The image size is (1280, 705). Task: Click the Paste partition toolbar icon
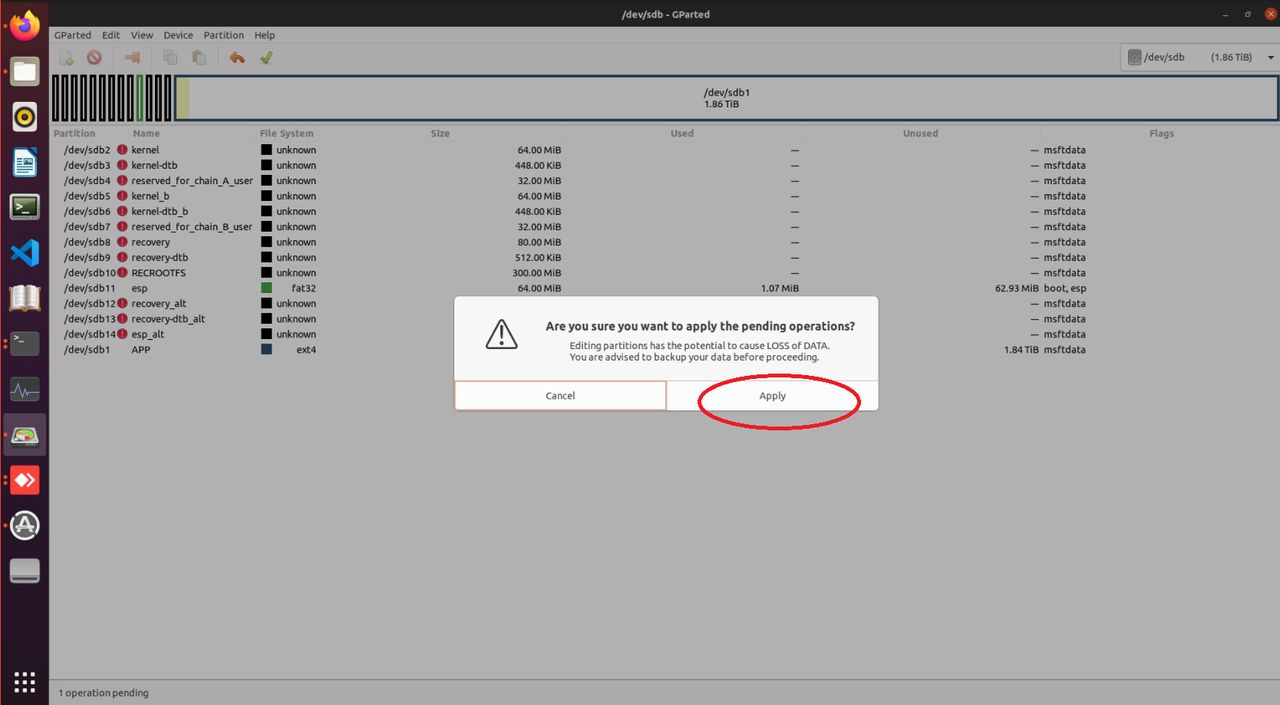pyautogui.click(x=198, y=58)
